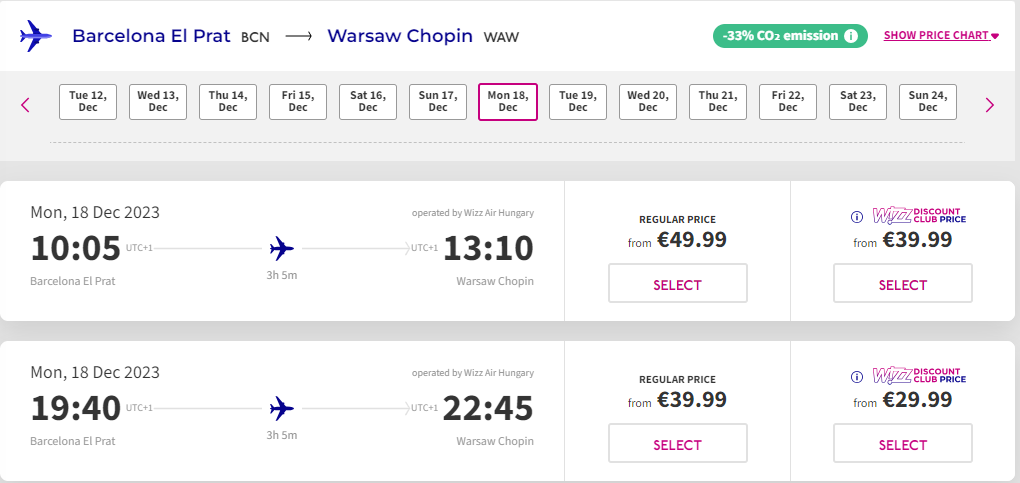
Task: Select the Sun 17, Dec date tab
Action: tap(438, 102)
